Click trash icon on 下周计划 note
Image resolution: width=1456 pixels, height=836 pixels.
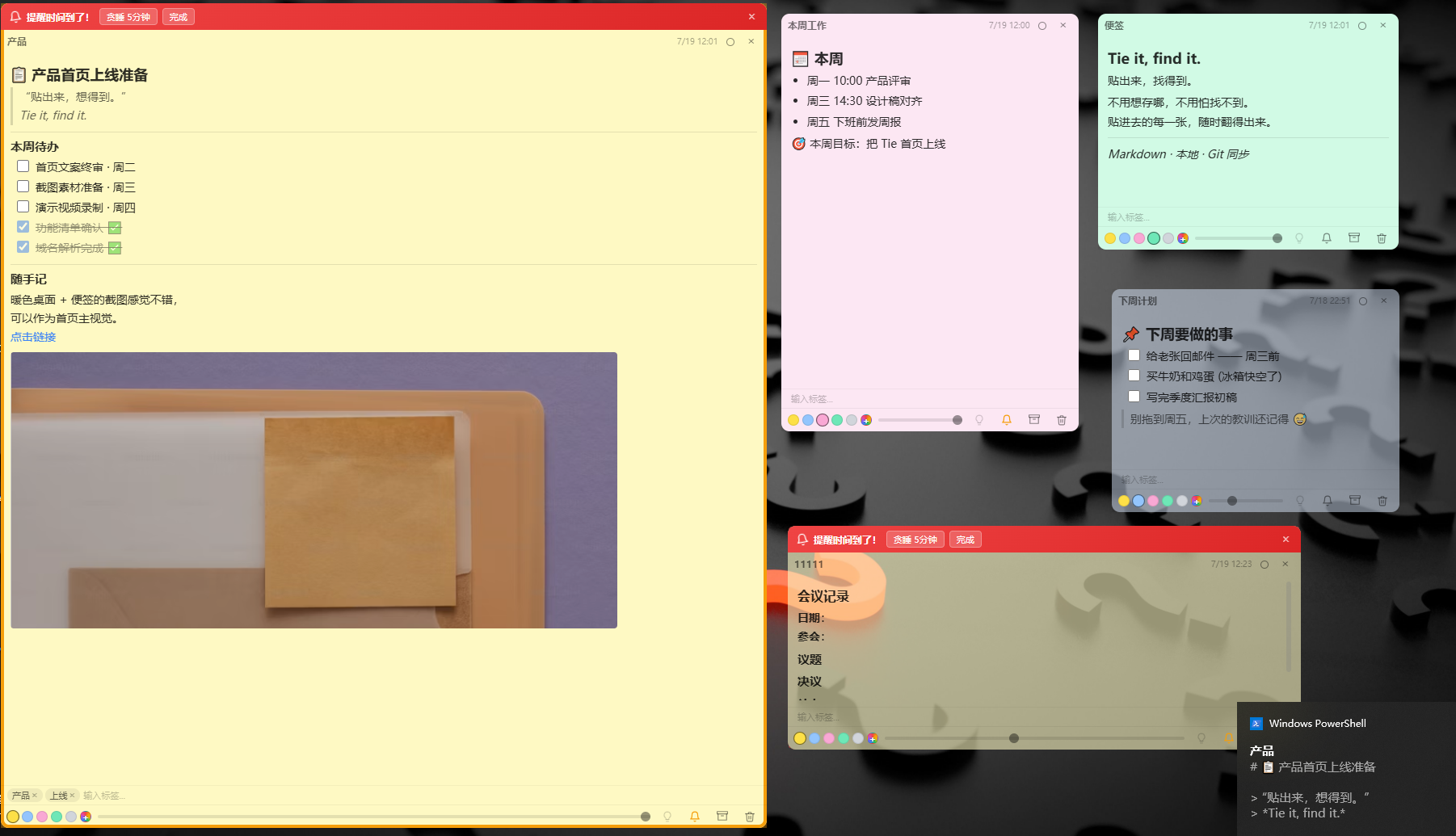(1382, 501)
